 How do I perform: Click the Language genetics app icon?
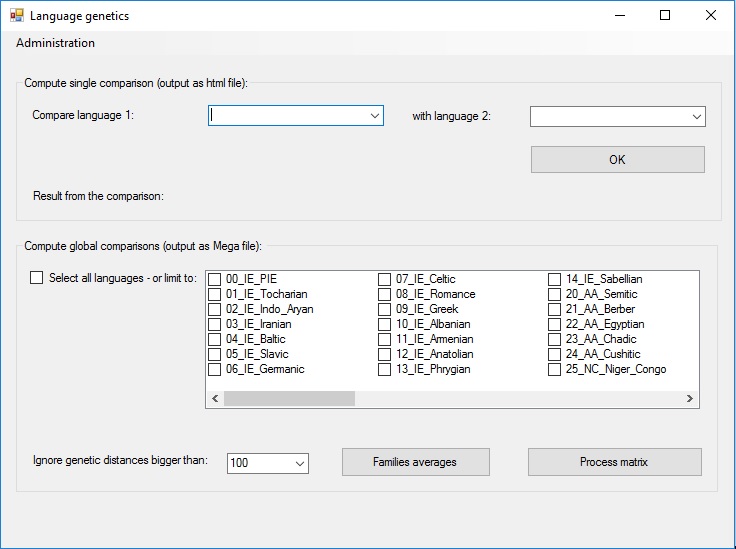(x=17, y=15)
